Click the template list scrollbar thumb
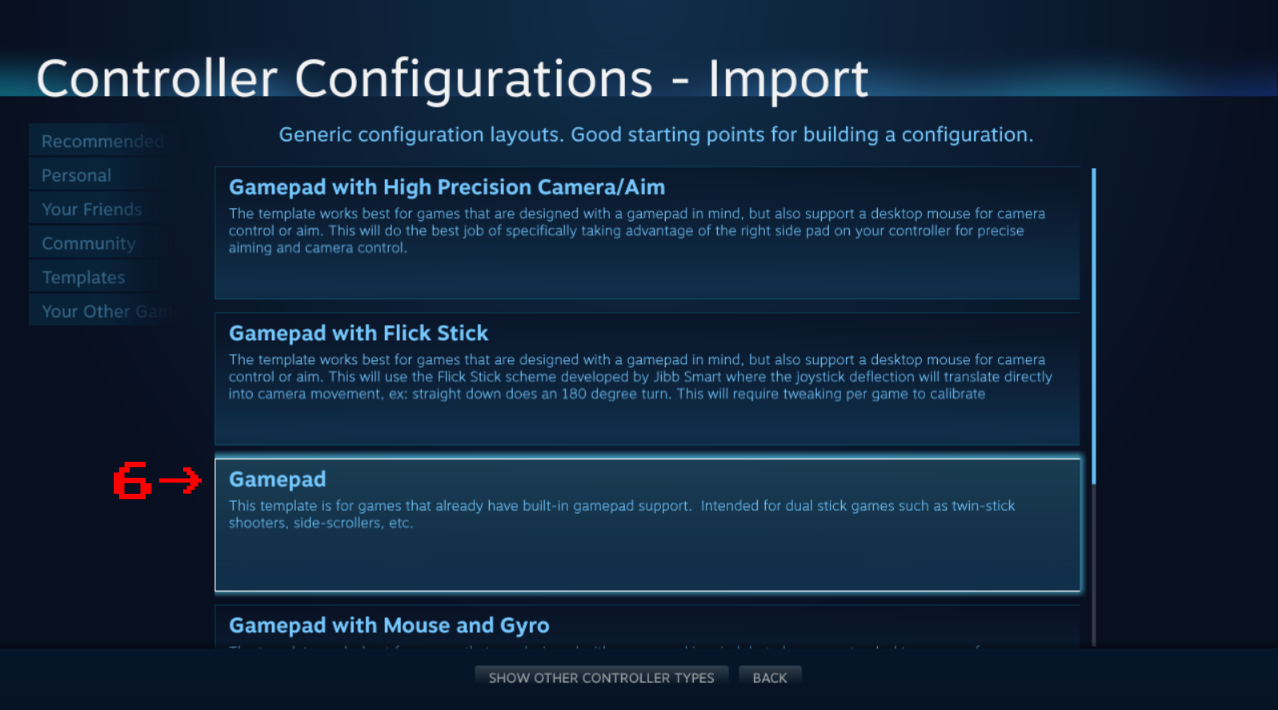The height and width of the screenshot is (710, 1278). point(1094,325)
